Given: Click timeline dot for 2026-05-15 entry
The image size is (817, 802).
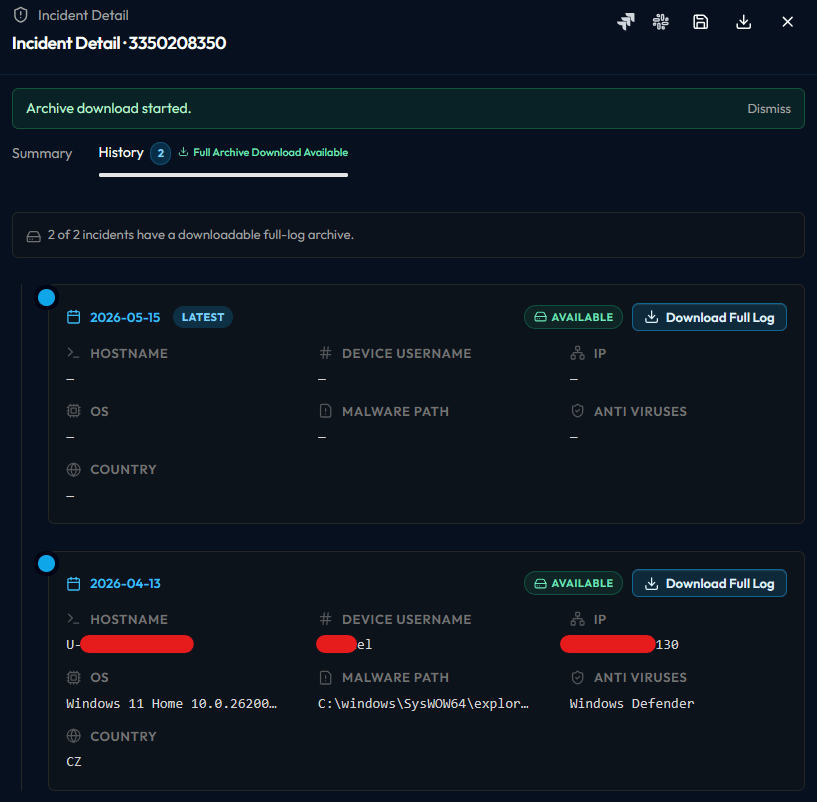Looking at the screenshot, I should tap(46, 298).
